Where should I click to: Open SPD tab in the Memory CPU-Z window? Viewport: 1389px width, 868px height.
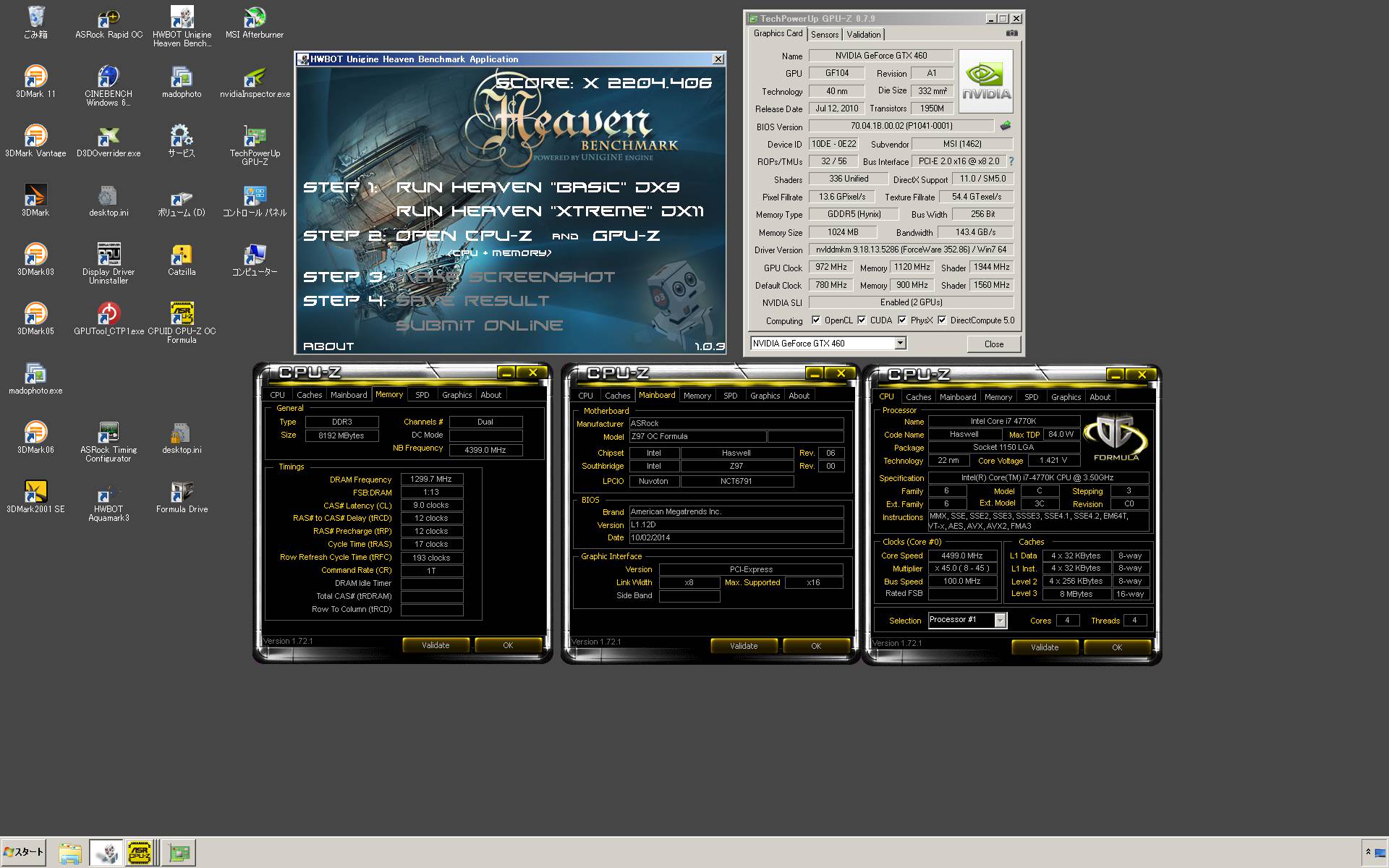point(422,395)
